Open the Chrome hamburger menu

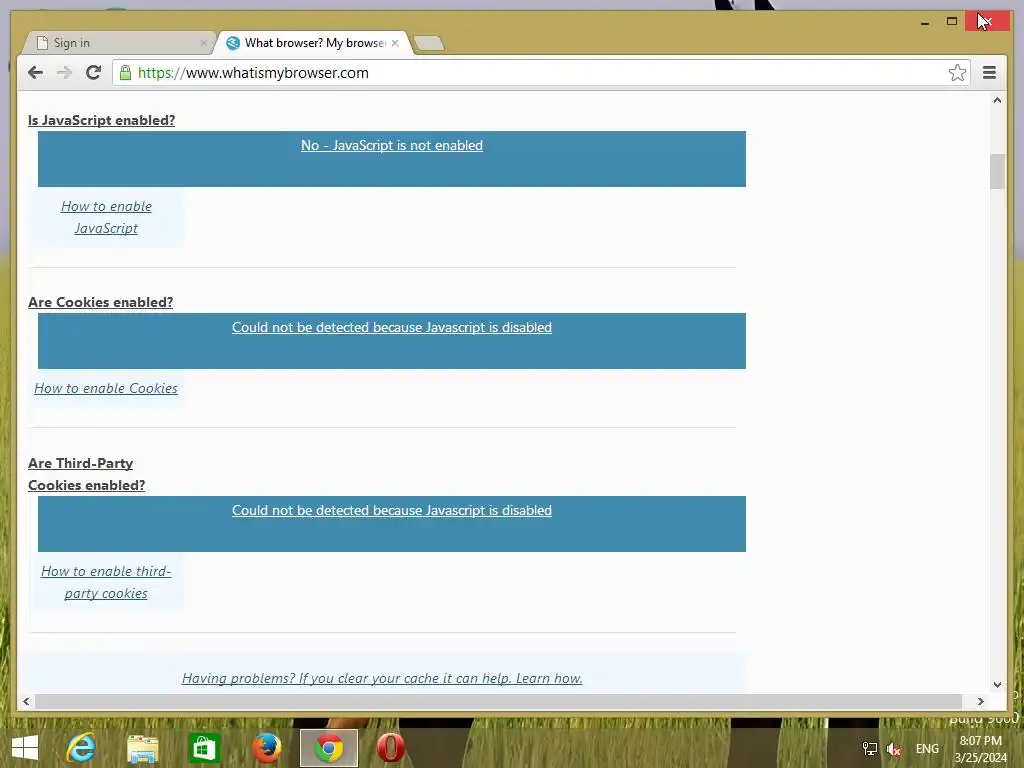(989, 72)
